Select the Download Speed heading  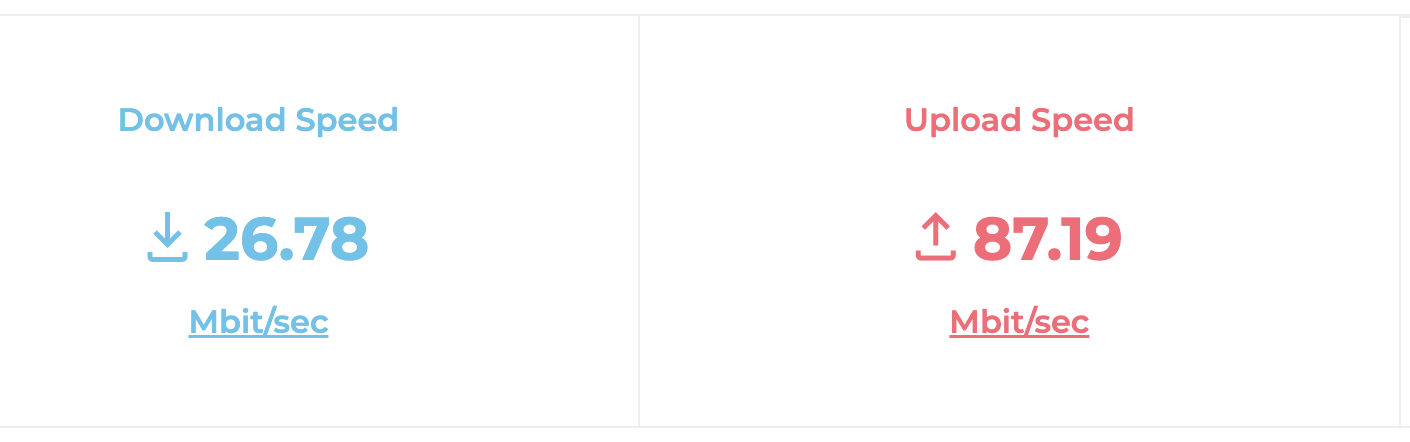258,121
